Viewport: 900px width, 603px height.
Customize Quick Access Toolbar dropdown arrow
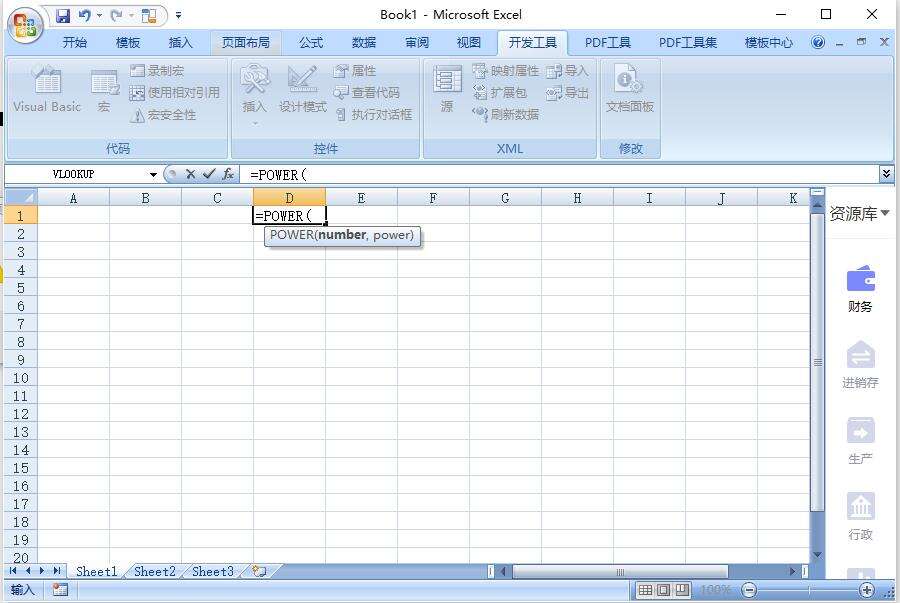pyautogui.click(x=179, y=15)
